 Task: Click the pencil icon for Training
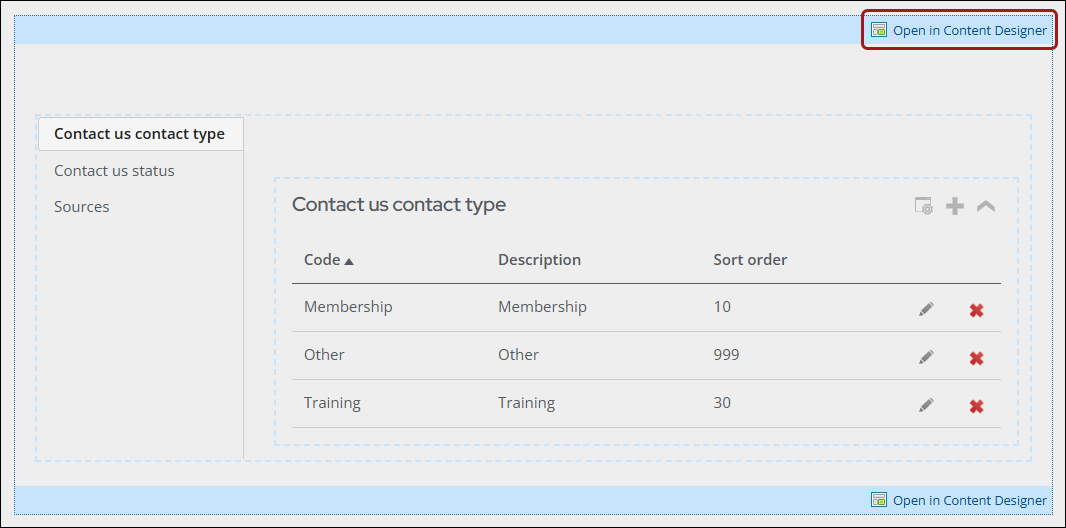click(x=926, y=405)
